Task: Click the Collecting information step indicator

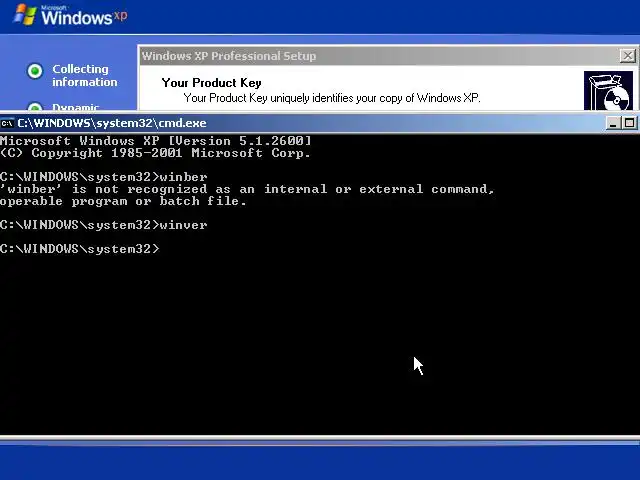Action: [x=35, y=71]
